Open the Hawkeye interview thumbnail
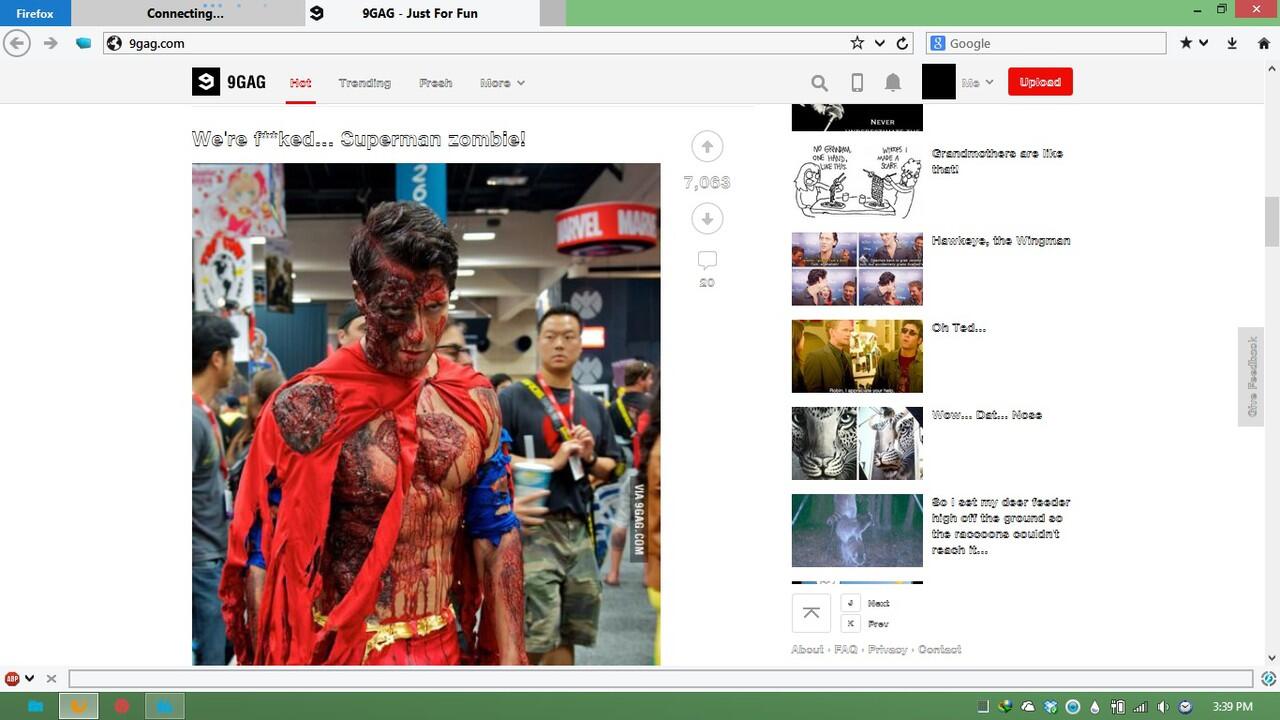 point(857,269)
